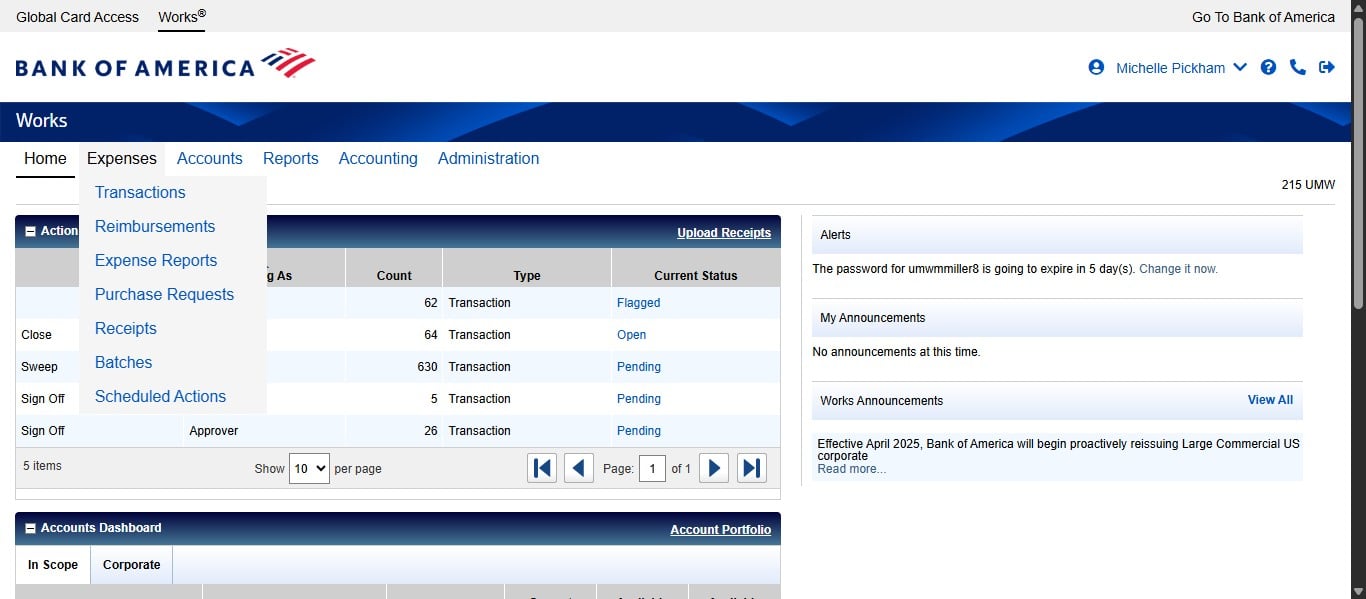Click the page number input field

(652, 468)
